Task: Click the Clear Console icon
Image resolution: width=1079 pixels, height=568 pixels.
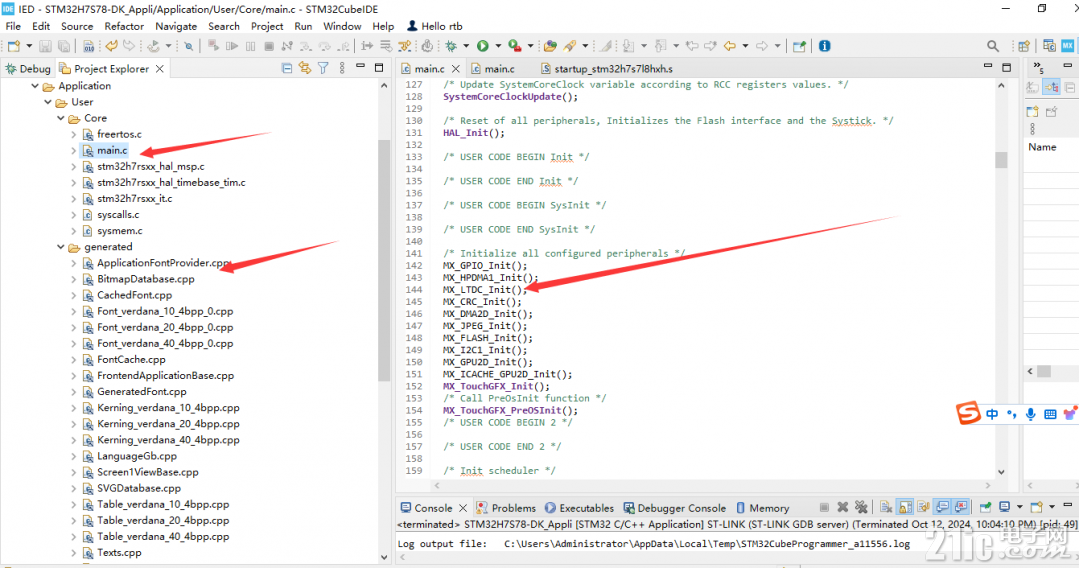Action: click(x=886, y=507)
